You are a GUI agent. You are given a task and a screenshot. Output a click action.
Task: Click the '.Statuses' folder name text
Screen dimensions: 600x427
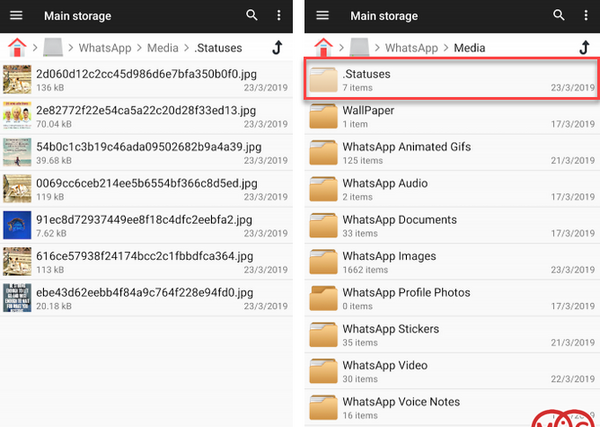[x=367, y=74]
